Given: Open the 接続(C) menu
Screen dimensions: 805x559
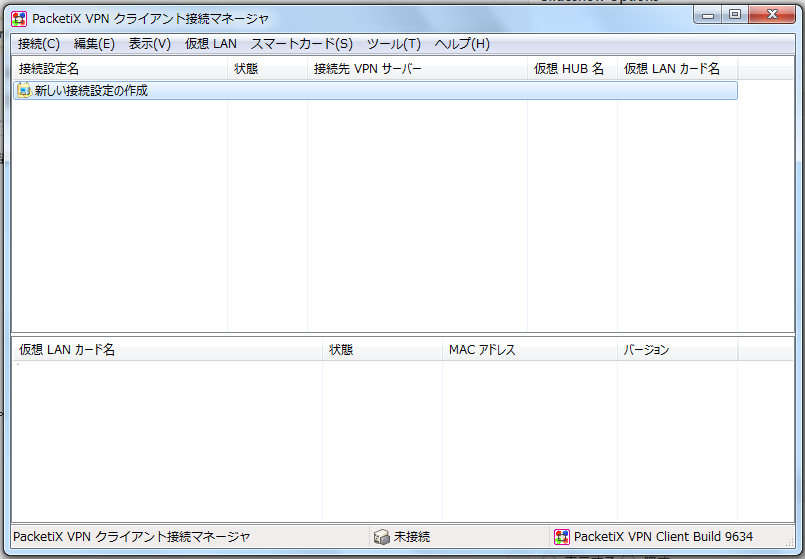Looking at the screenshot, I should (39, 44).
